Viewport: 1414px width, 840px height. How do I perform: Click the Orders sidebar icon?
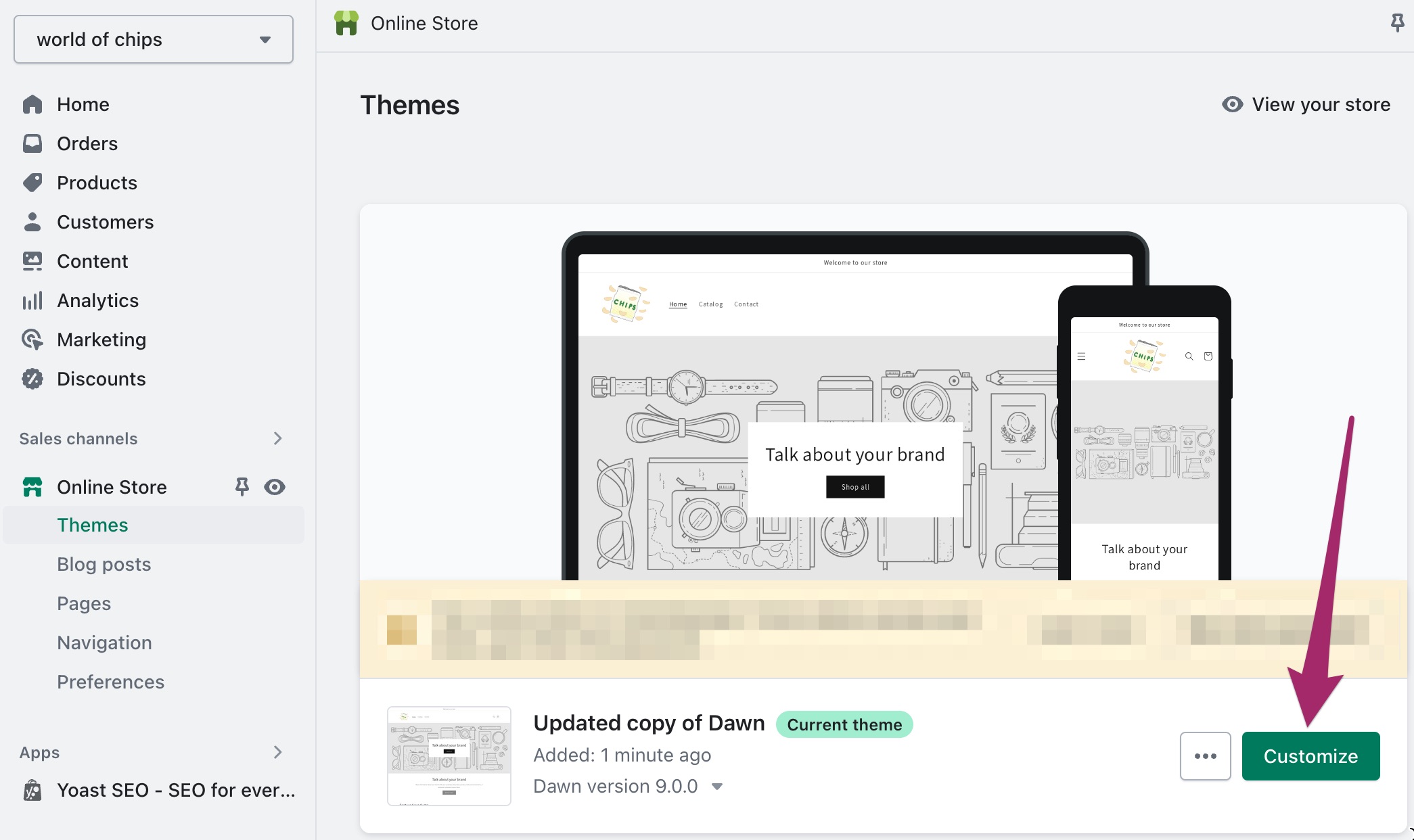click(34, 143)
